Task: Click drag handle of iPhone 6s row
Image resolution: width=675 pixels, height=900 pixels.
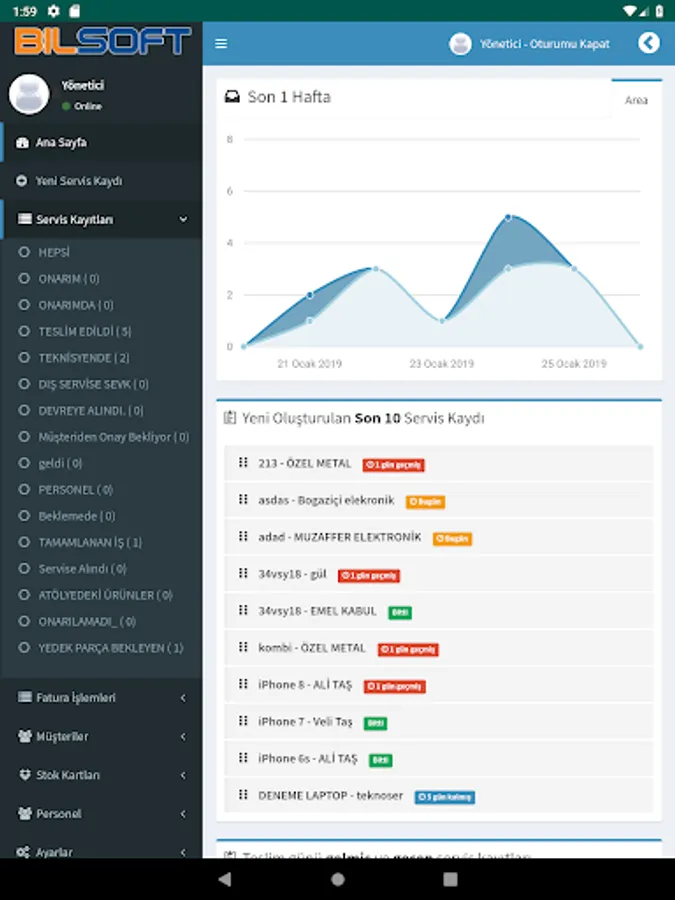Action: pos(243,758)
